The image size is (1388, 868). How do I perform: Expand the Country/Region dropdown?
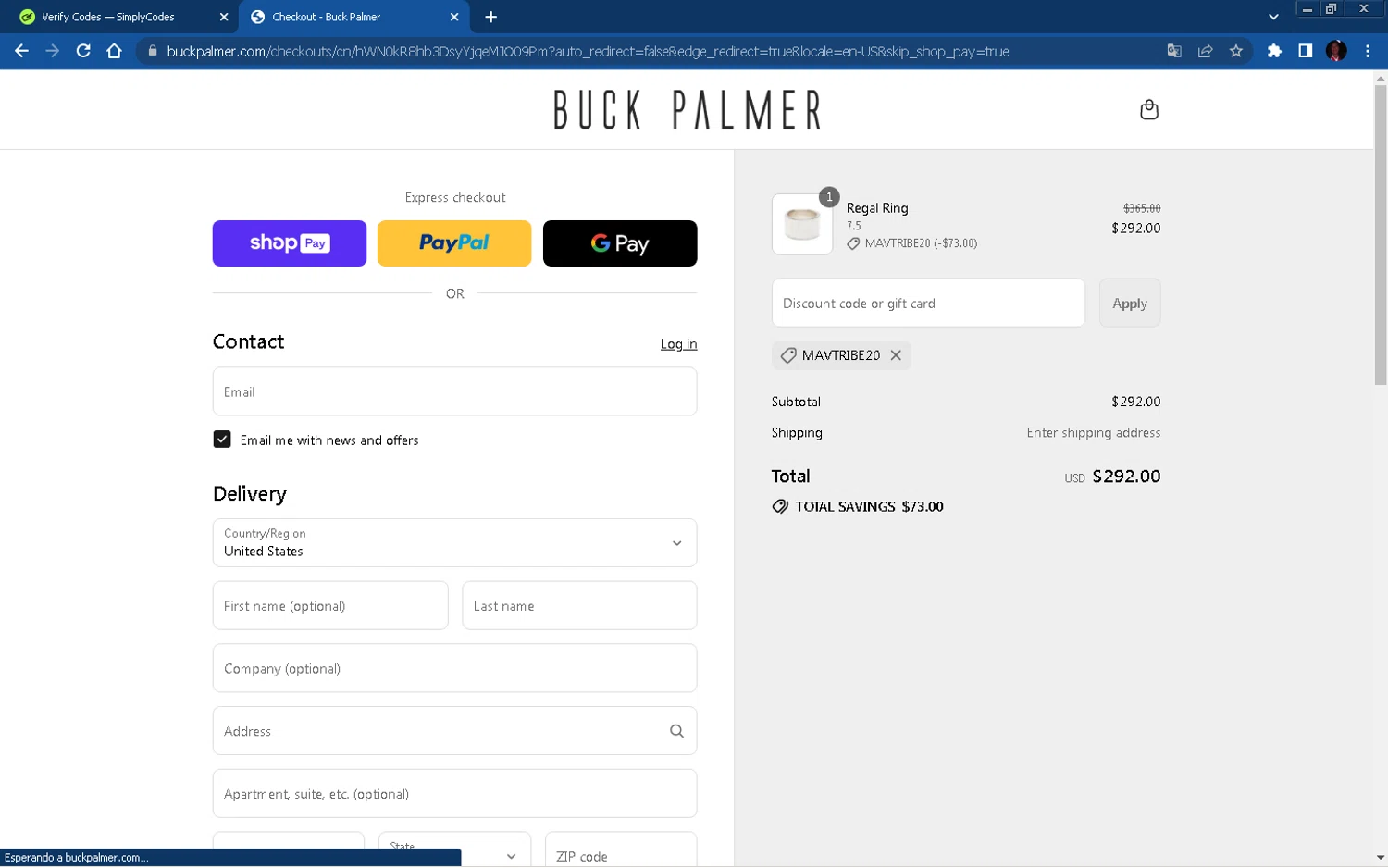pyautogui.click(x=454, y=543)
